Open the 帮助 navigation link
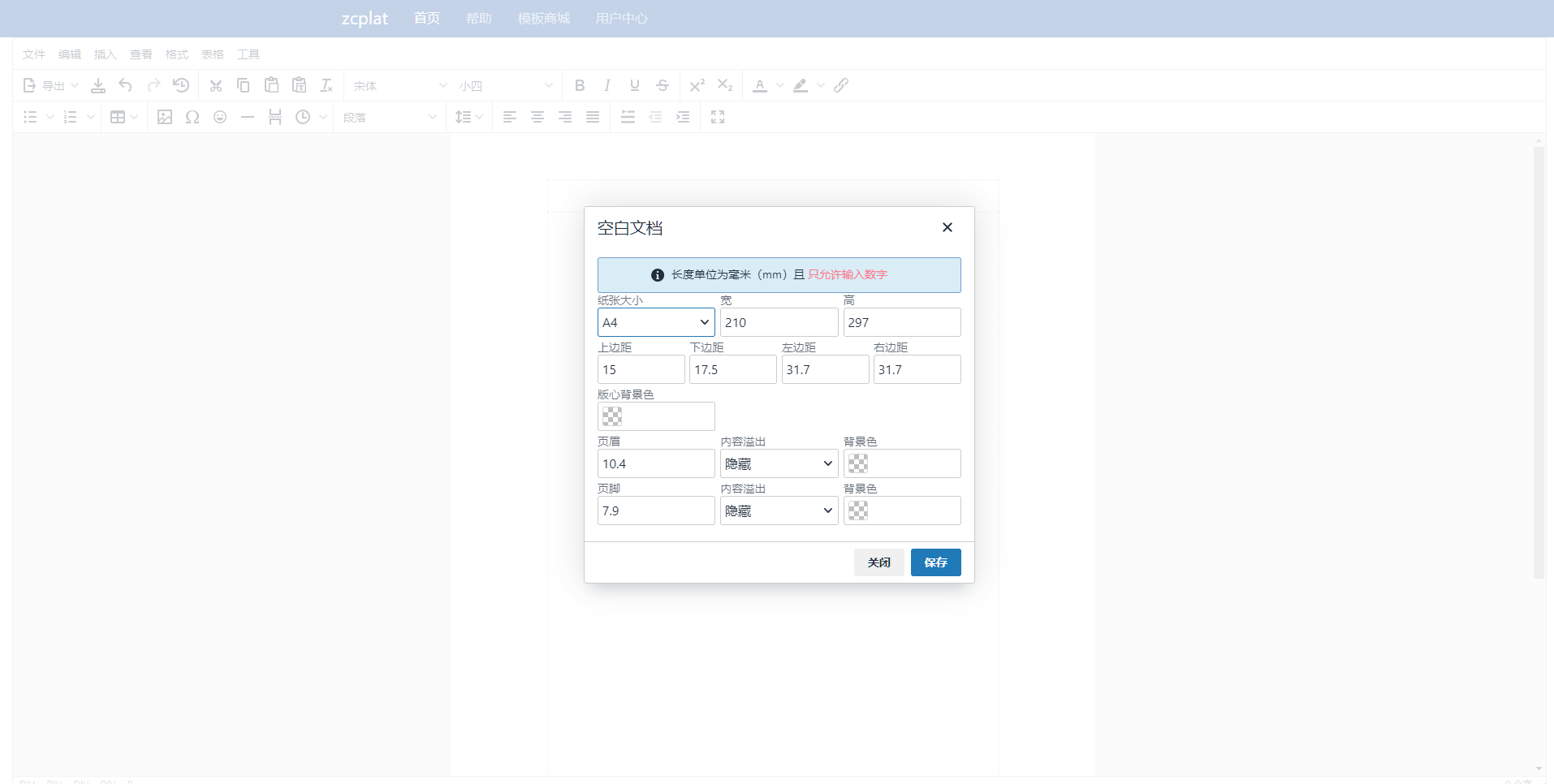Viewport: 1554px width, 784px height. pyautogui.click(x=479, y=18)
